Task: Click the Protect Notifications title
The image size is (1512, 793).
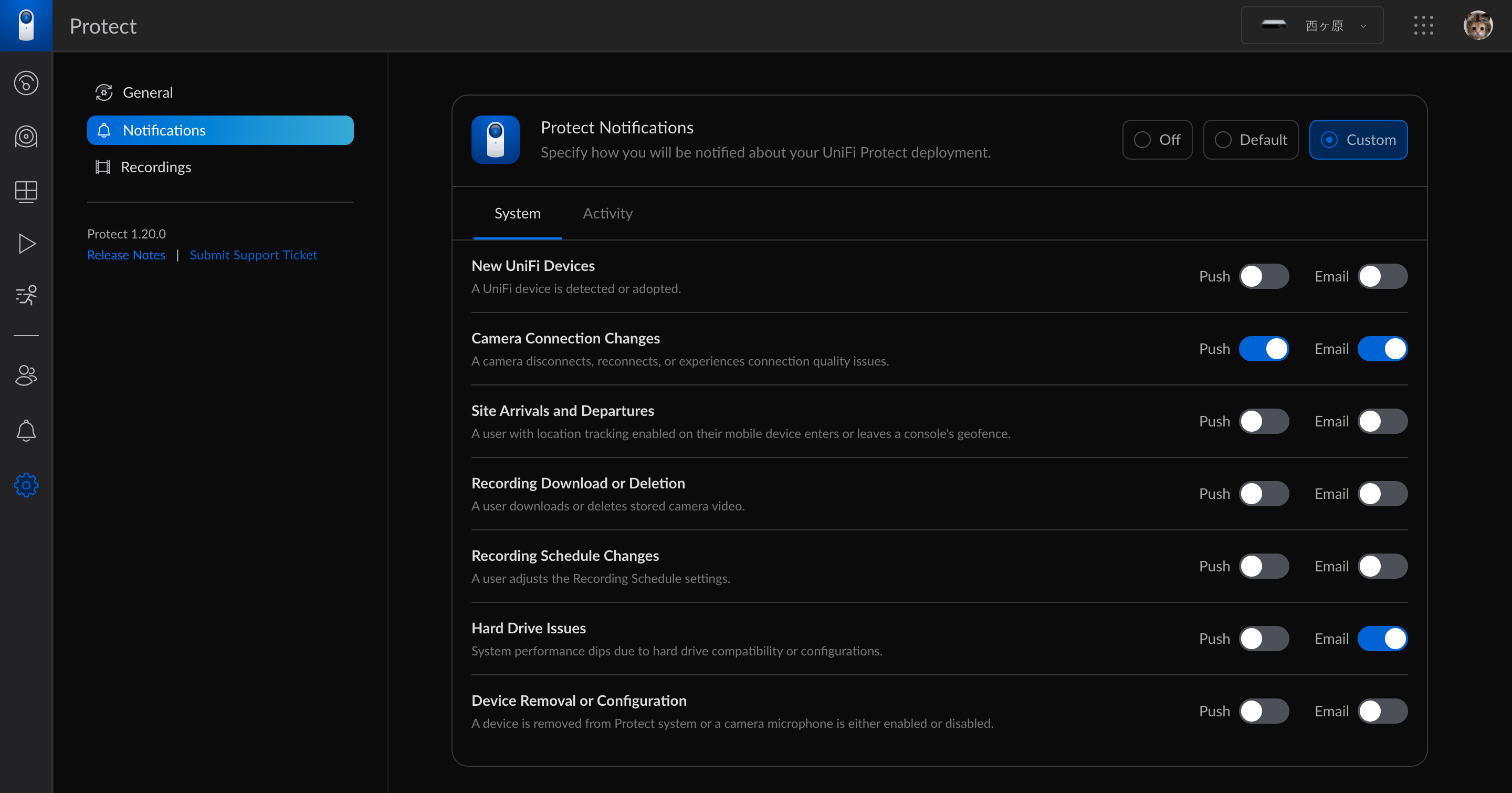Action: coord(617,128)
